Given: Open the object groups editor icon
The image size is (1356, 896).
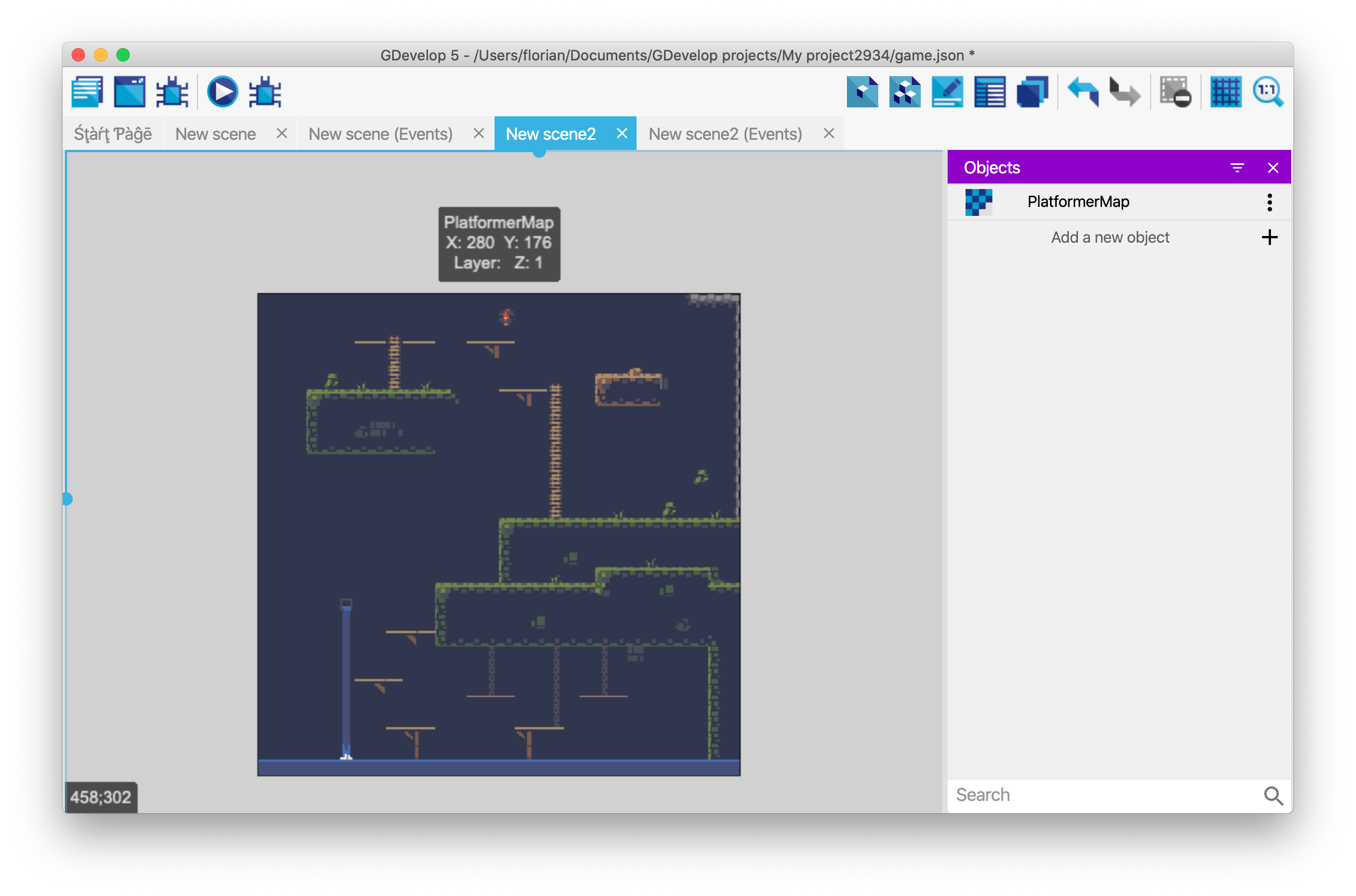Looking at the screenshot, I should (905, 91).
